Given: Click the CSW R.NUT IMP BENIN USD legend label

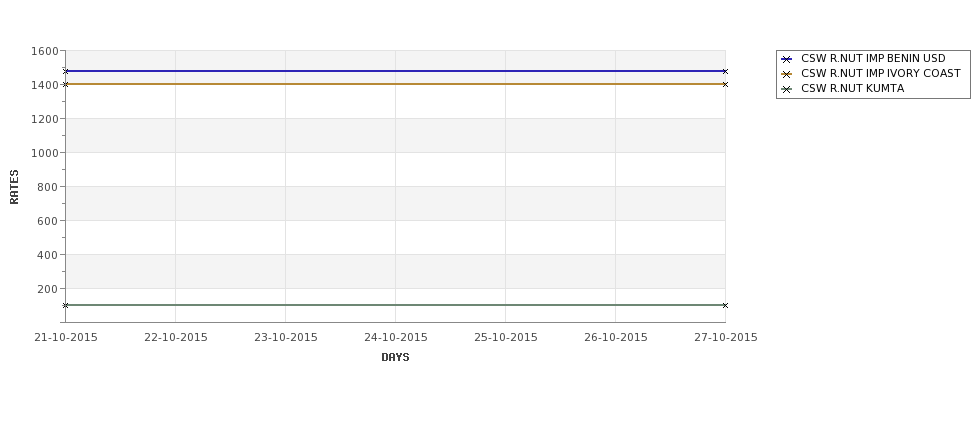Looking at the screenshot, I should (x=873, y=58).
